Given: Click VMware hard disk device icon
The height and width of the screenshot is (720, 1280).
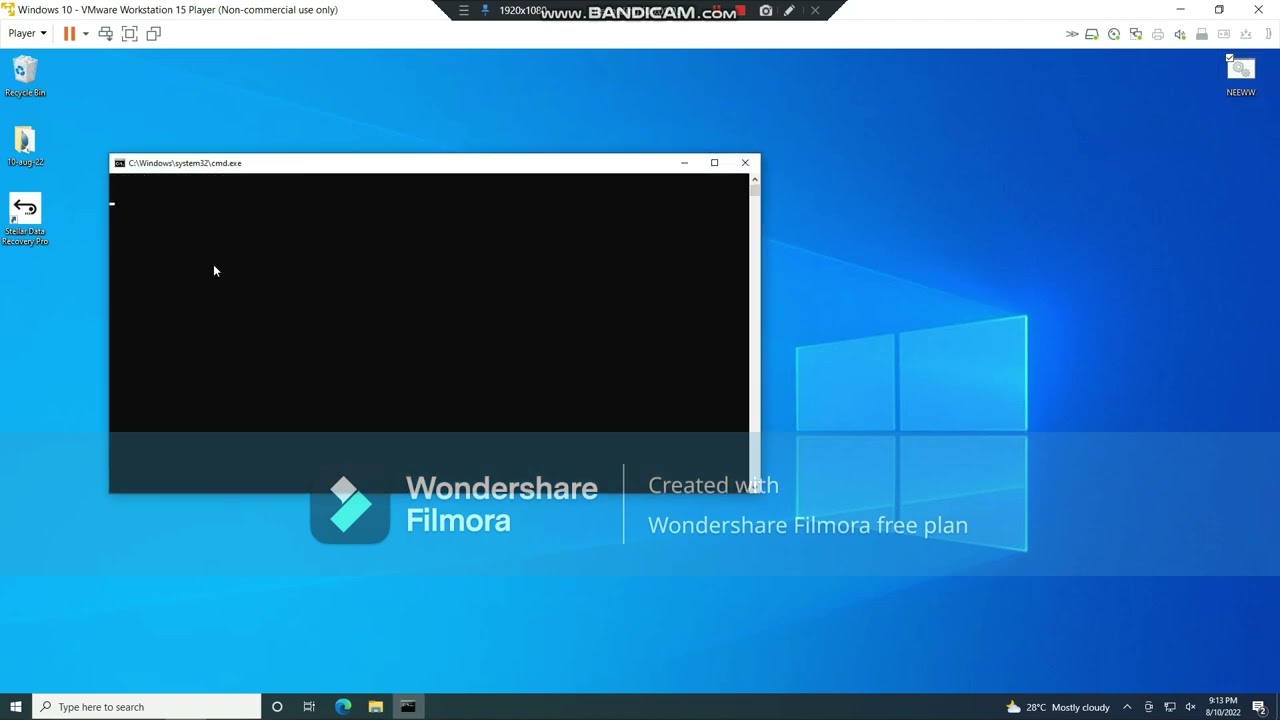Looking at the screenshot, I should pyautogui.click(x=1092, y=34).
